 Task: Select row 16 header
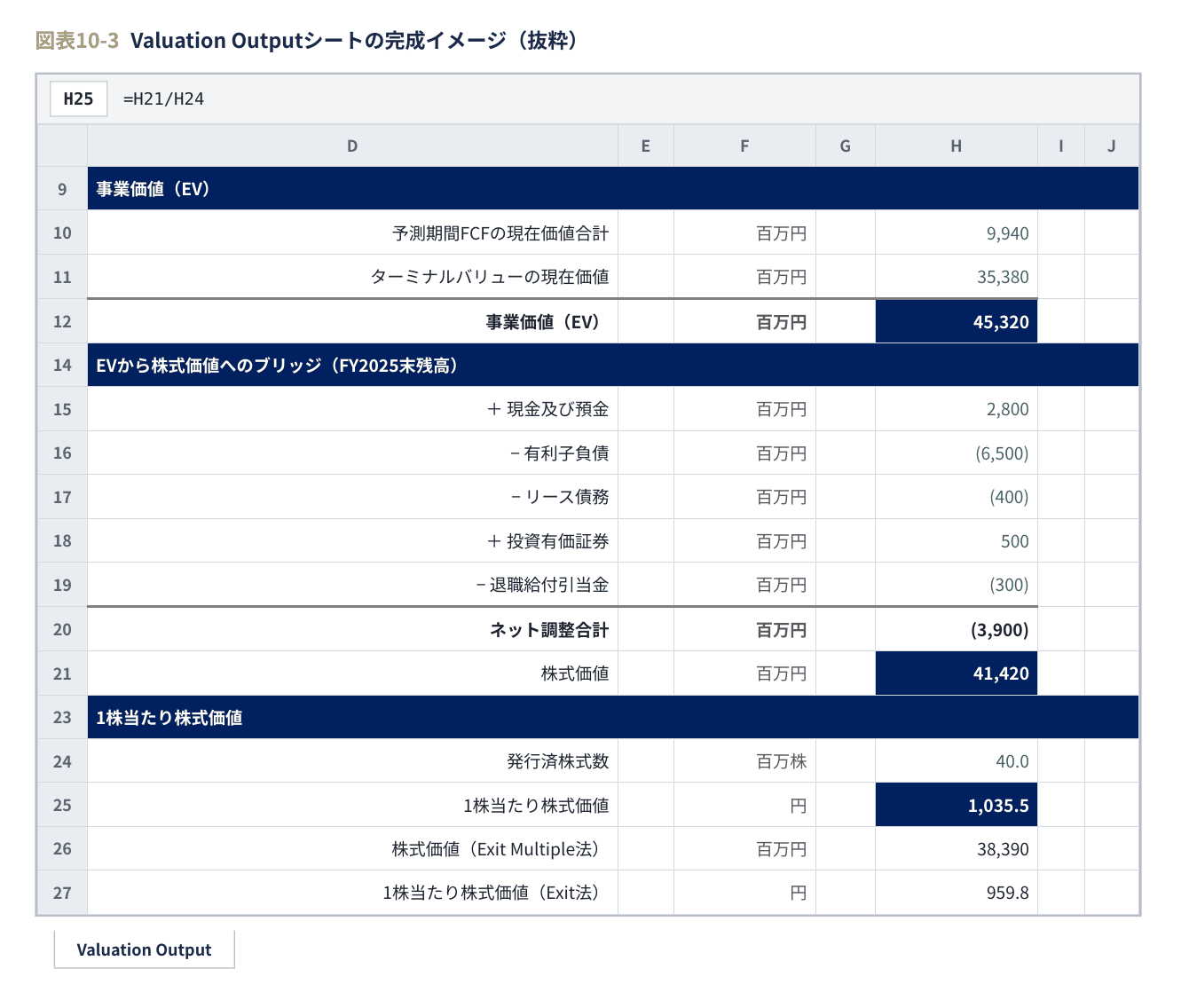tap(62, 453)
